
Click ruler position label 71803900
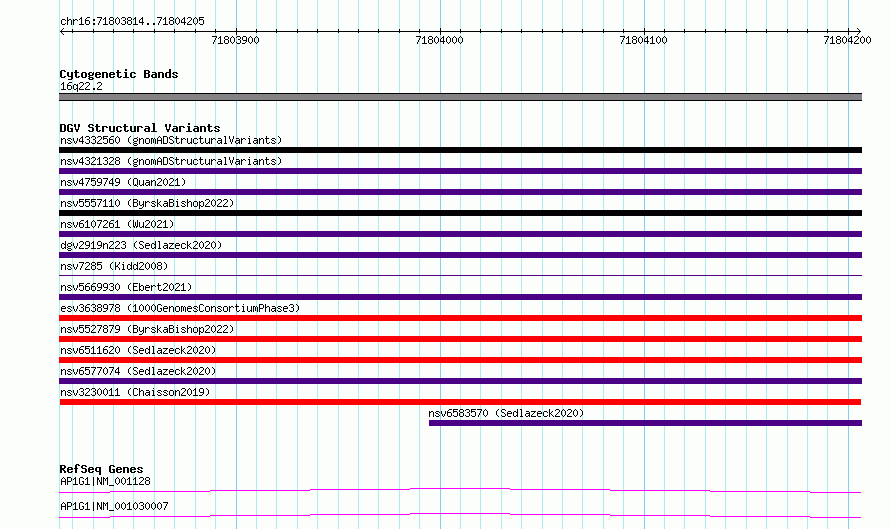235,40
